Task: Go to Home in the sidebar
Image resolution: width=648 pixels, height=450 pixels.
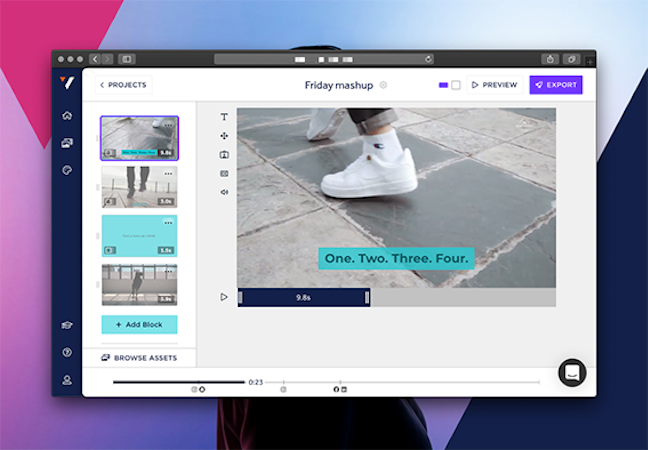Action: pyautogui.click(x=67, y=116)
